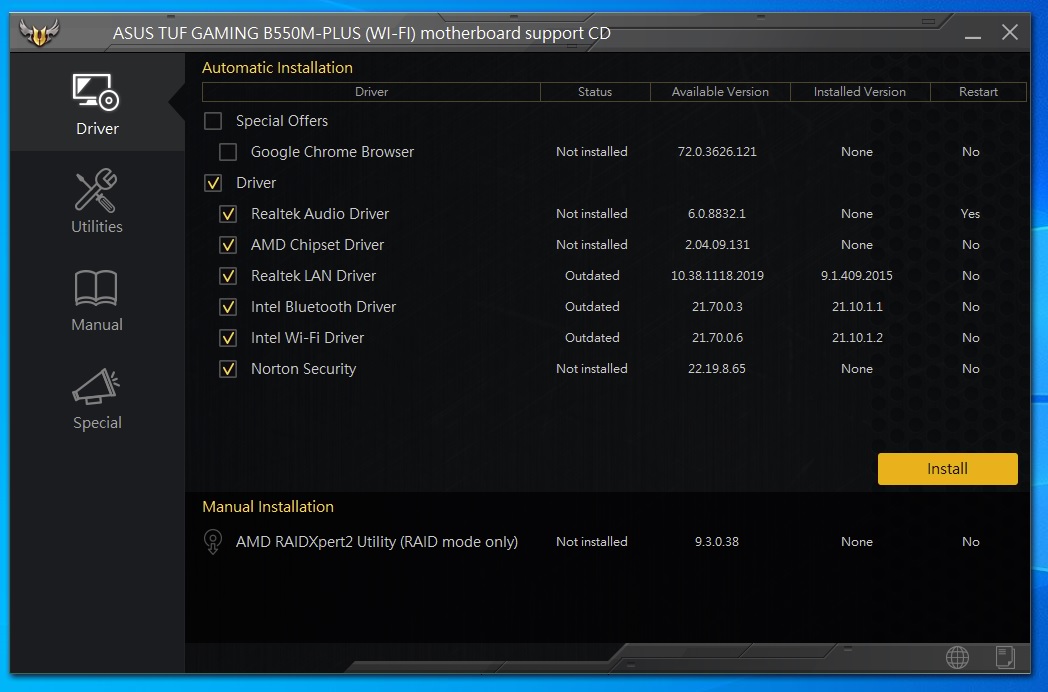Click the document icon at bottom right
Viewport: 1048px width, 692px height.
click(x=1005, y=657)
